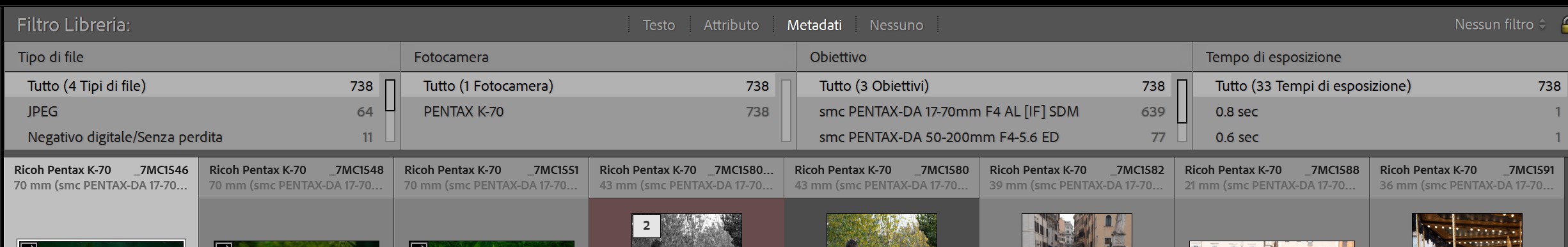Switch to the Attributo filter tab
Image resolution: width=1568 pixels, height=247 pixels.
tap(731, 25)
